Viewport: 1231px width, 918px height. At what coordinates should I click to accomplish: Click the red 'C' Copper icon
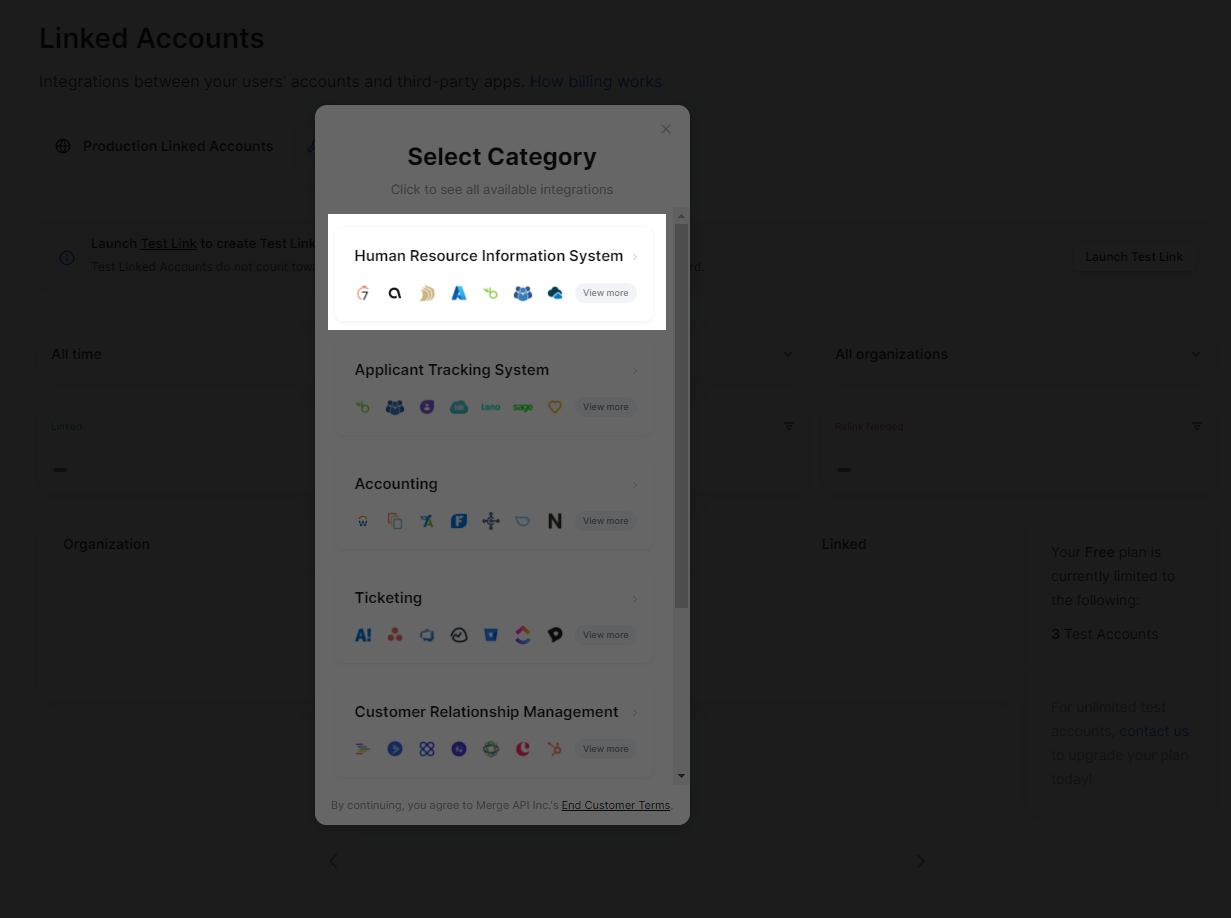[x=523, y=749]
